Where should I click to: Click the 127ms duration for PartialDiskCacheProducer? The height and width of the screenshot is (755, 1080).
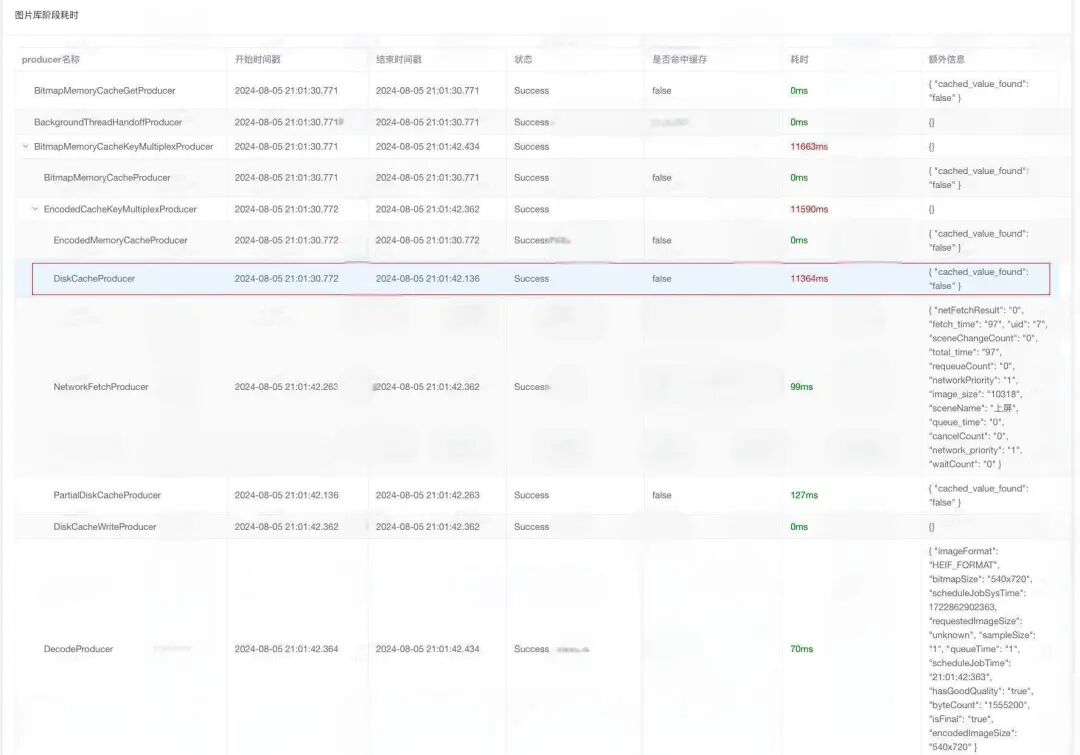[804, 495]
